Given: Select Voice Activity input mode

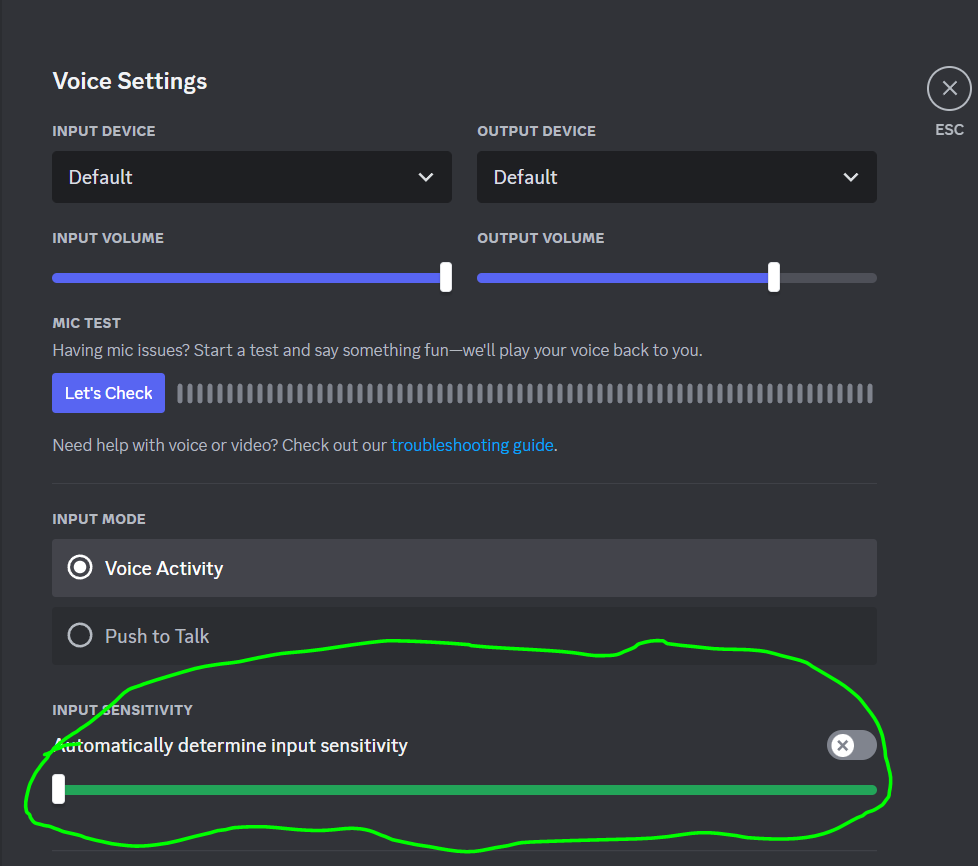Looking at the screenshot, I should click(x=465, y=568).
